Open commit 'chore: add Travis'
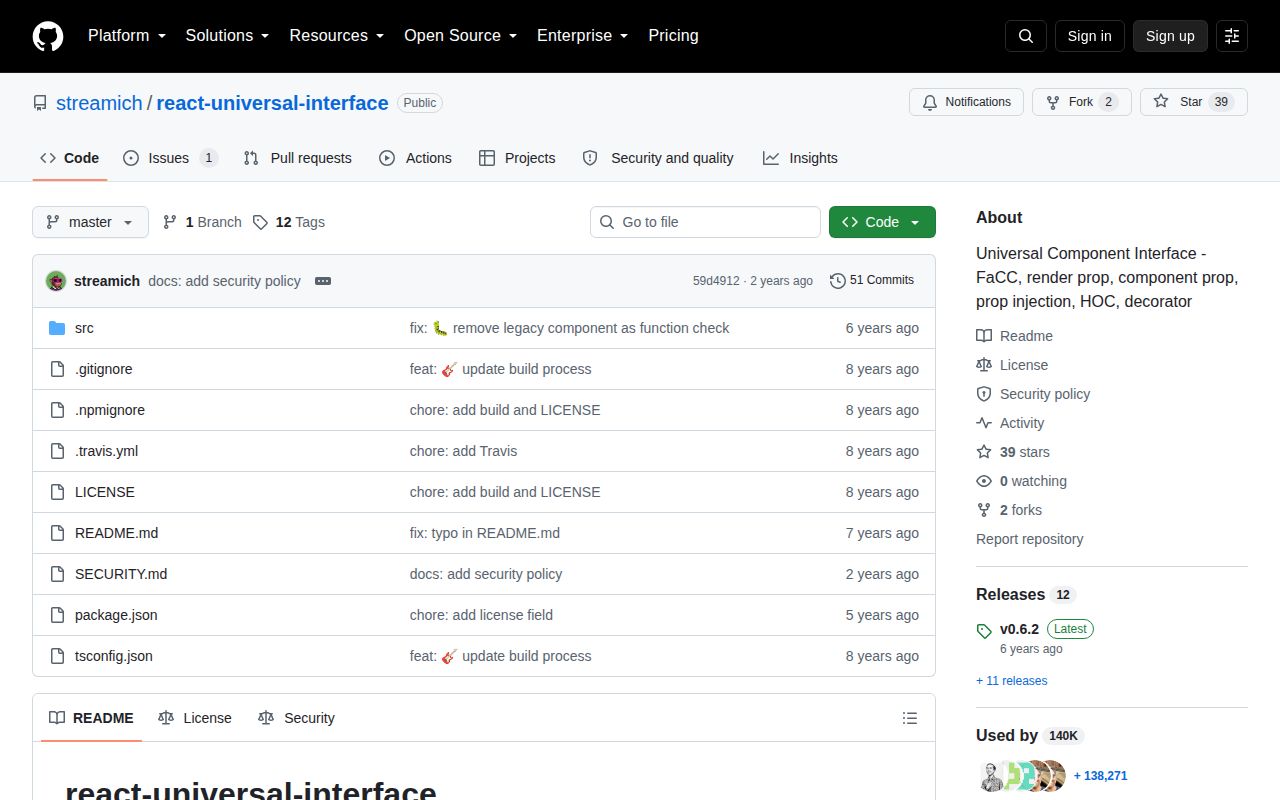The height and width of the screenshot is (800, 1280). 464,451
